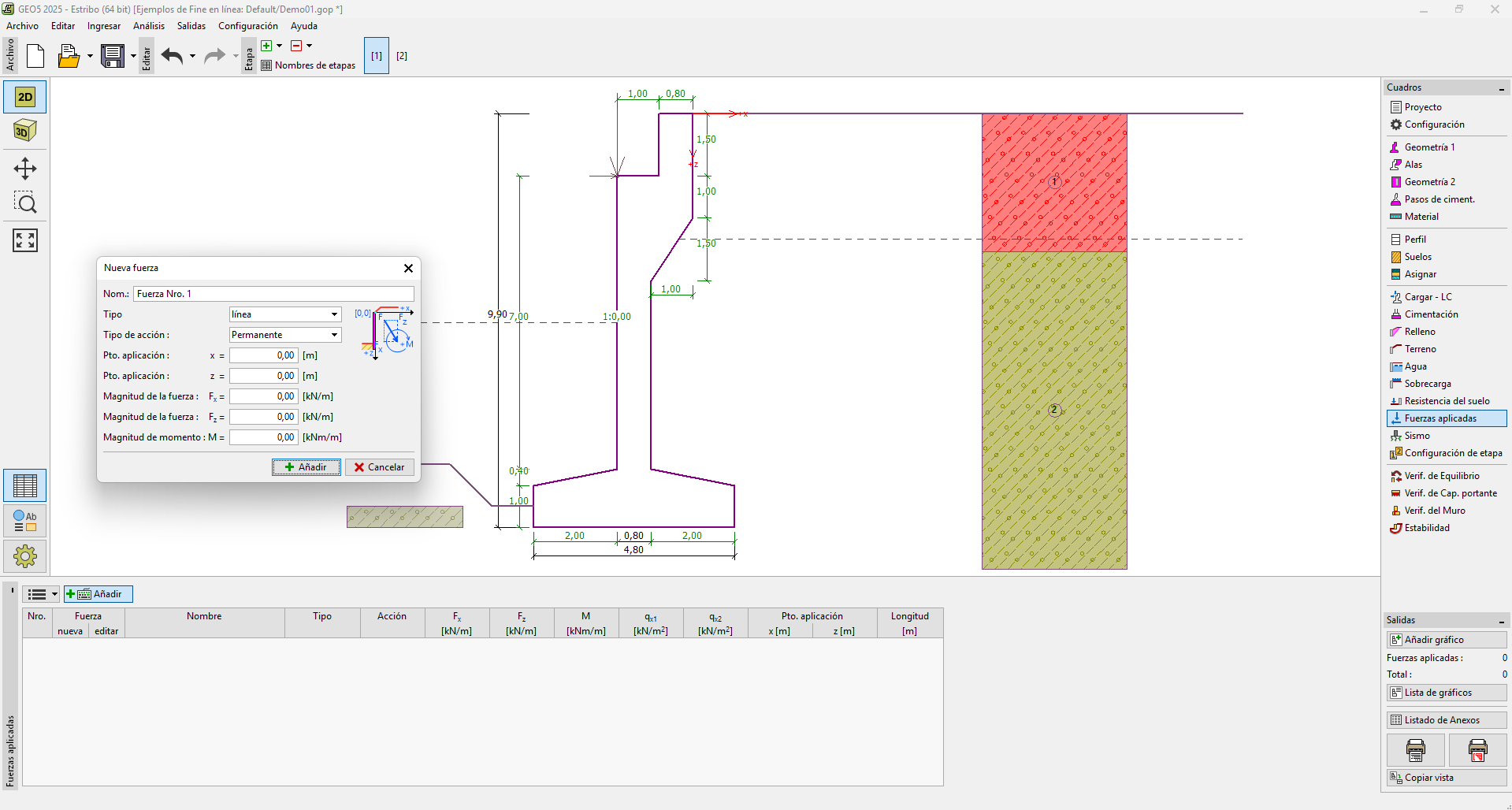Open dropdown arrow next to open-file icon
This screenshot has width=1512, height=810.
90,56
